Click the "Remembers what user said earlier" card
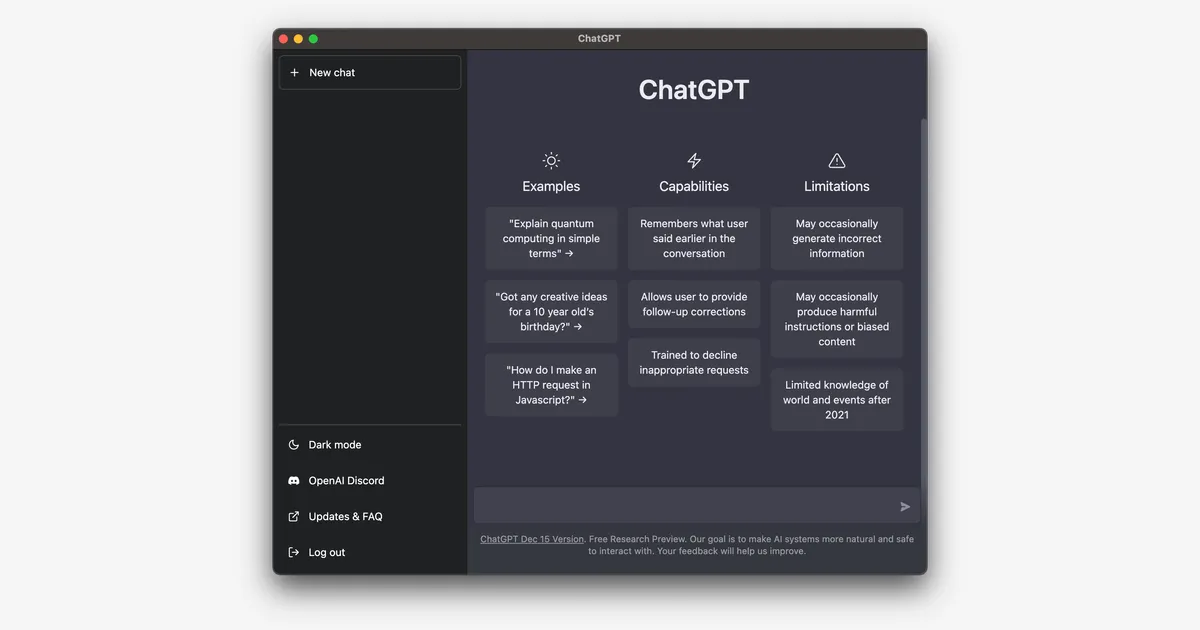This screenshot has height=630, width=1200. coord(694,239)
